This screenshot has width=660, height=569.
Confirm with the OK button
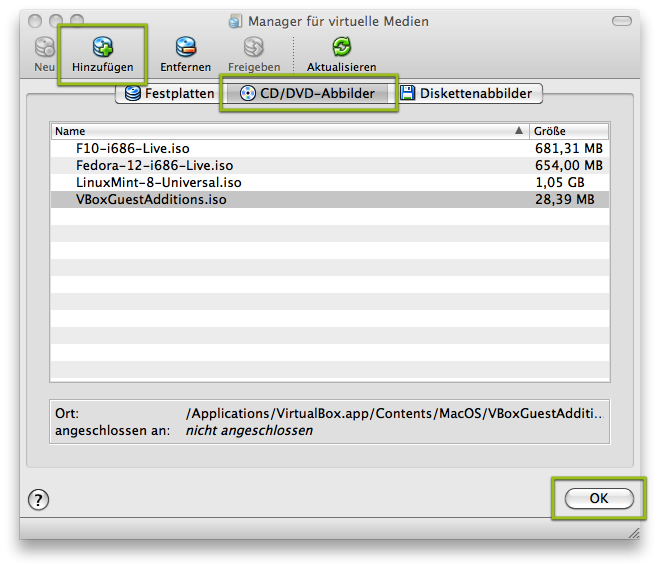click(x=599, y=499)
